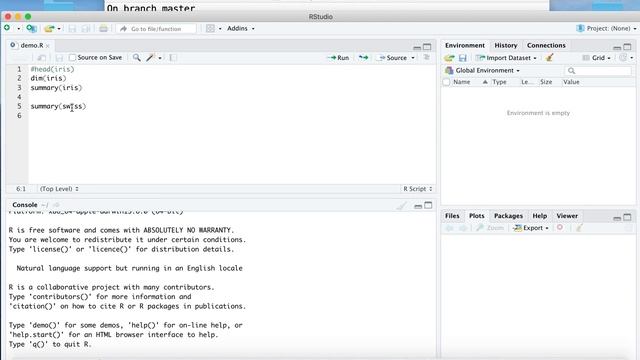Image resolution: width=640 pixels, height=360 pixels.
Task: Switch to the Packages tab
Action: 508,216
